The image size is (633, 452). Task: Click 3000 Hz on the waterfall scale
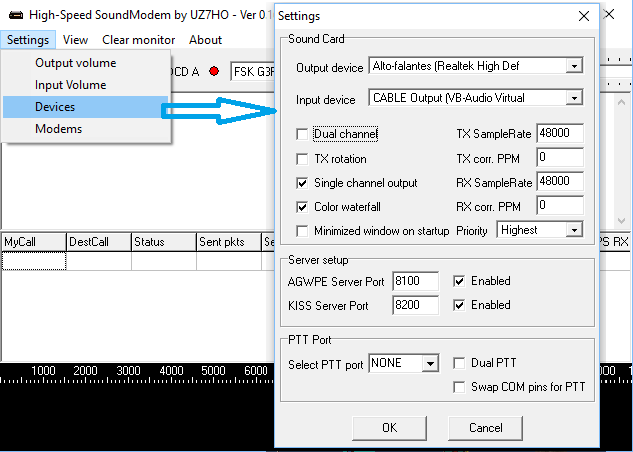(x=128, y=371)
